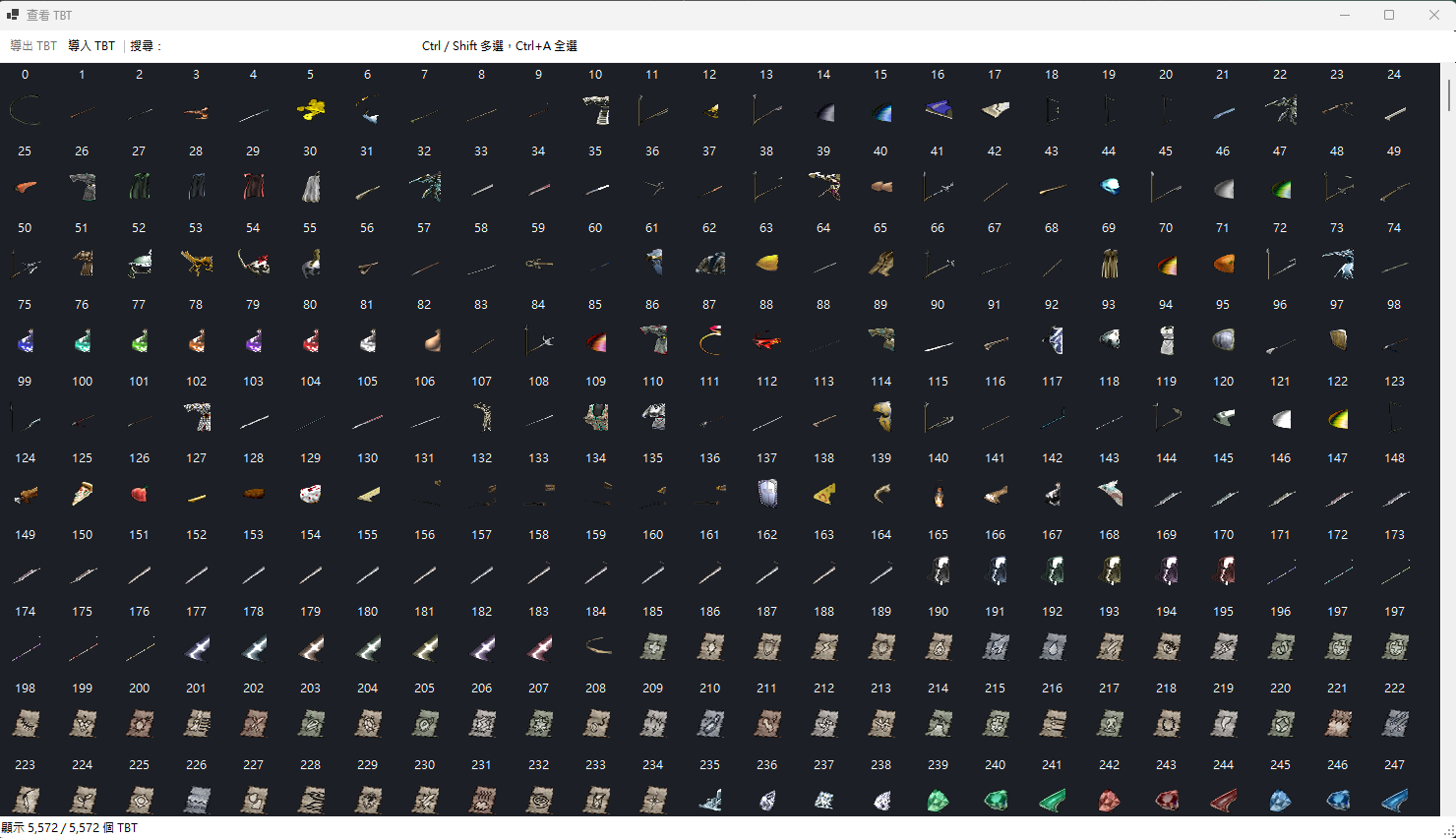Select the brown leather icon numbered 128
This screenshot has width=1456, height=838.
tap(254, 494)
